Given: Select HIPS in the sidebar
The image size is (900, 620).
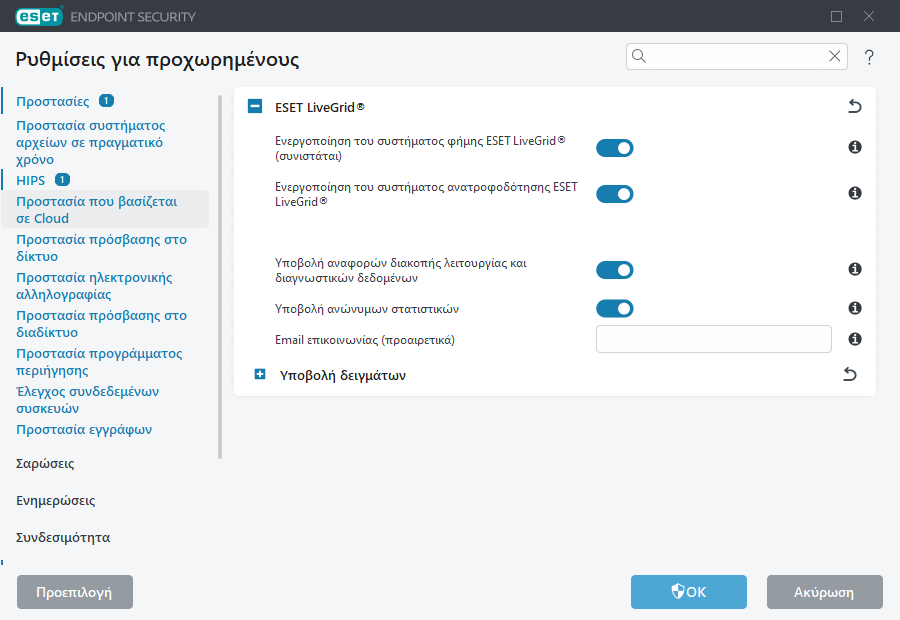Looking at the screenshot, I should point(30,180).
